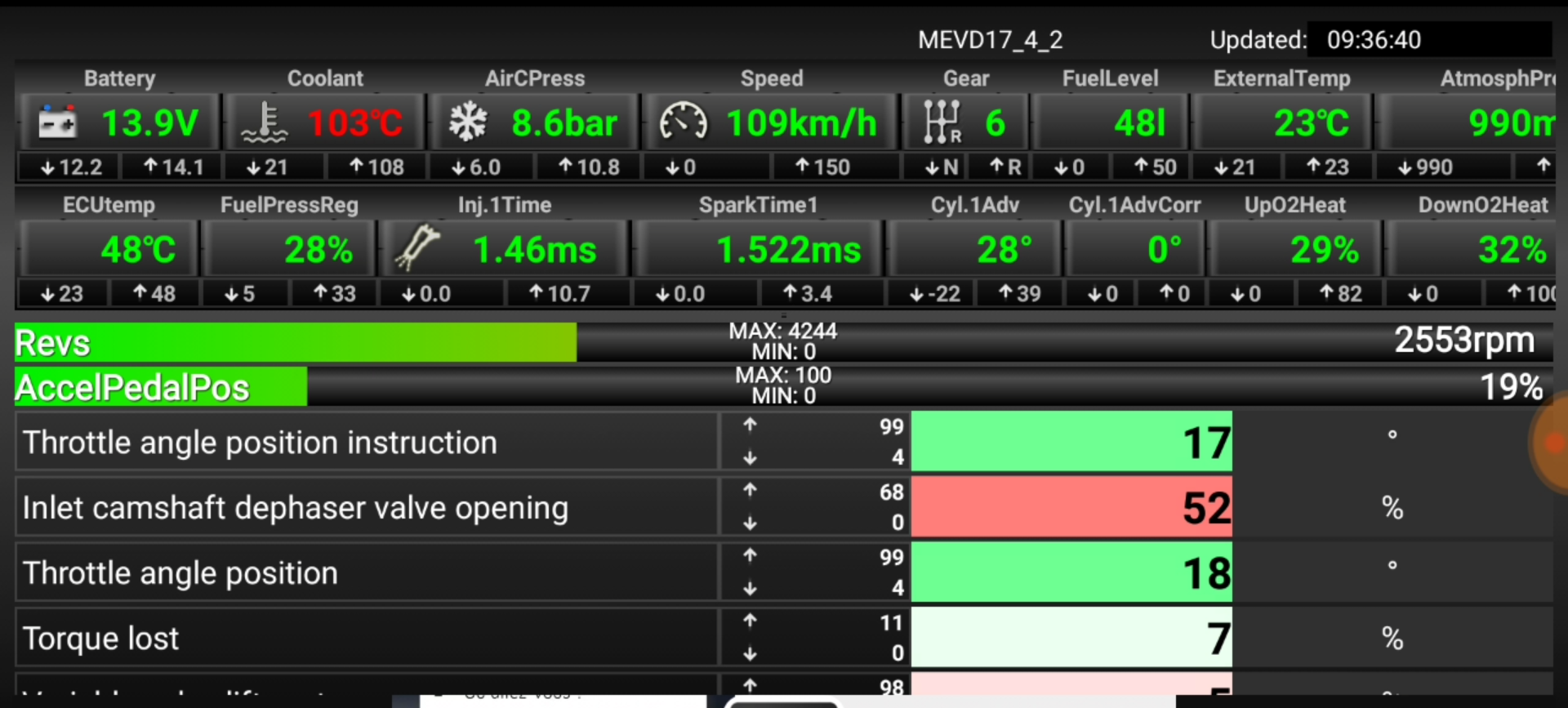
Task: Select Inlet camshaft dephaser valve opening label
Action: point(295,508)
